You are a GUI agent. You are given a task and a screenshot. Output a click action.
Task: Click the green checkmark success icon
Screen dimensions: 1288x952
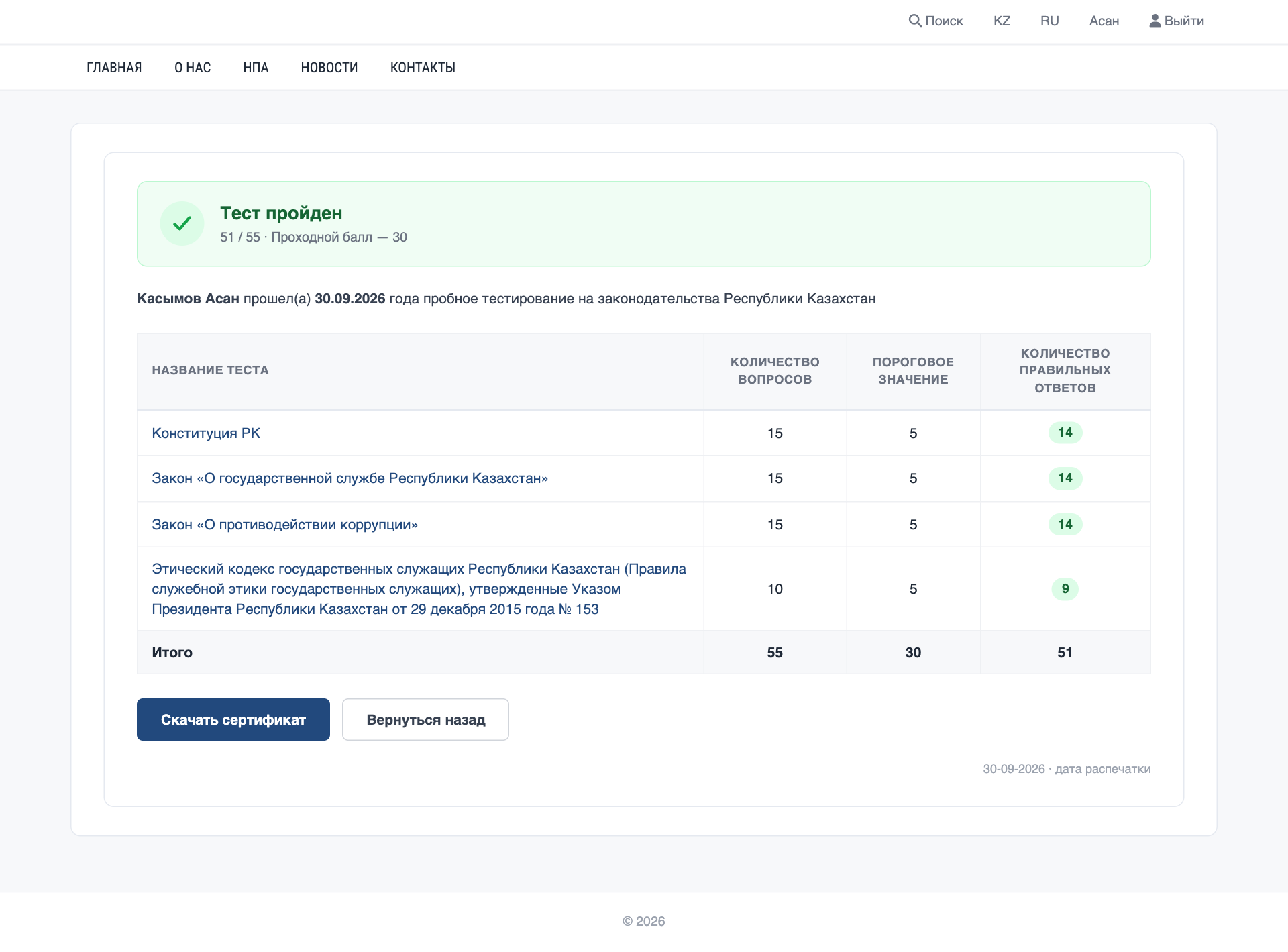coord(182,223)
